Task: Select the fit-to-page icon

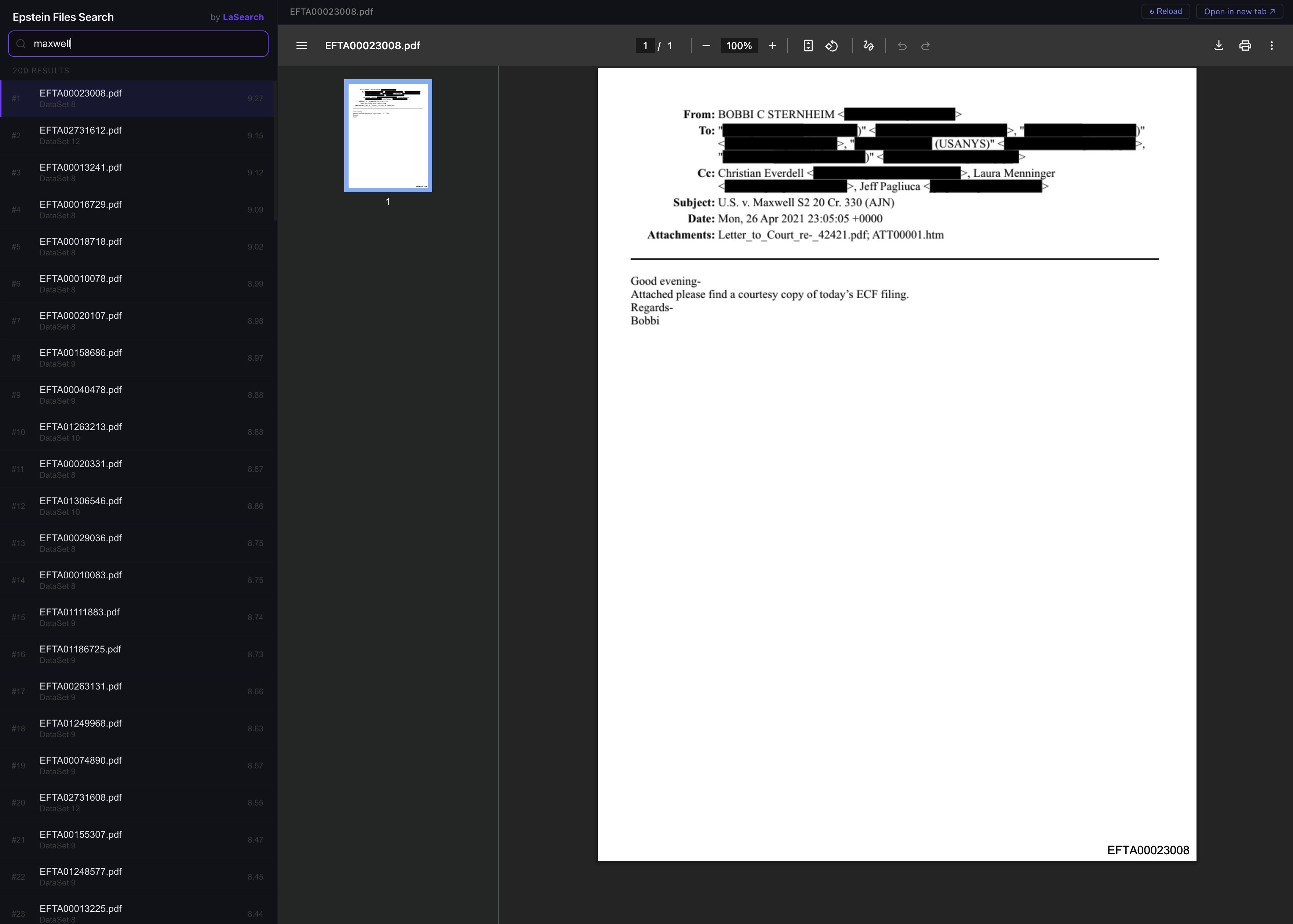Action: 808,46
